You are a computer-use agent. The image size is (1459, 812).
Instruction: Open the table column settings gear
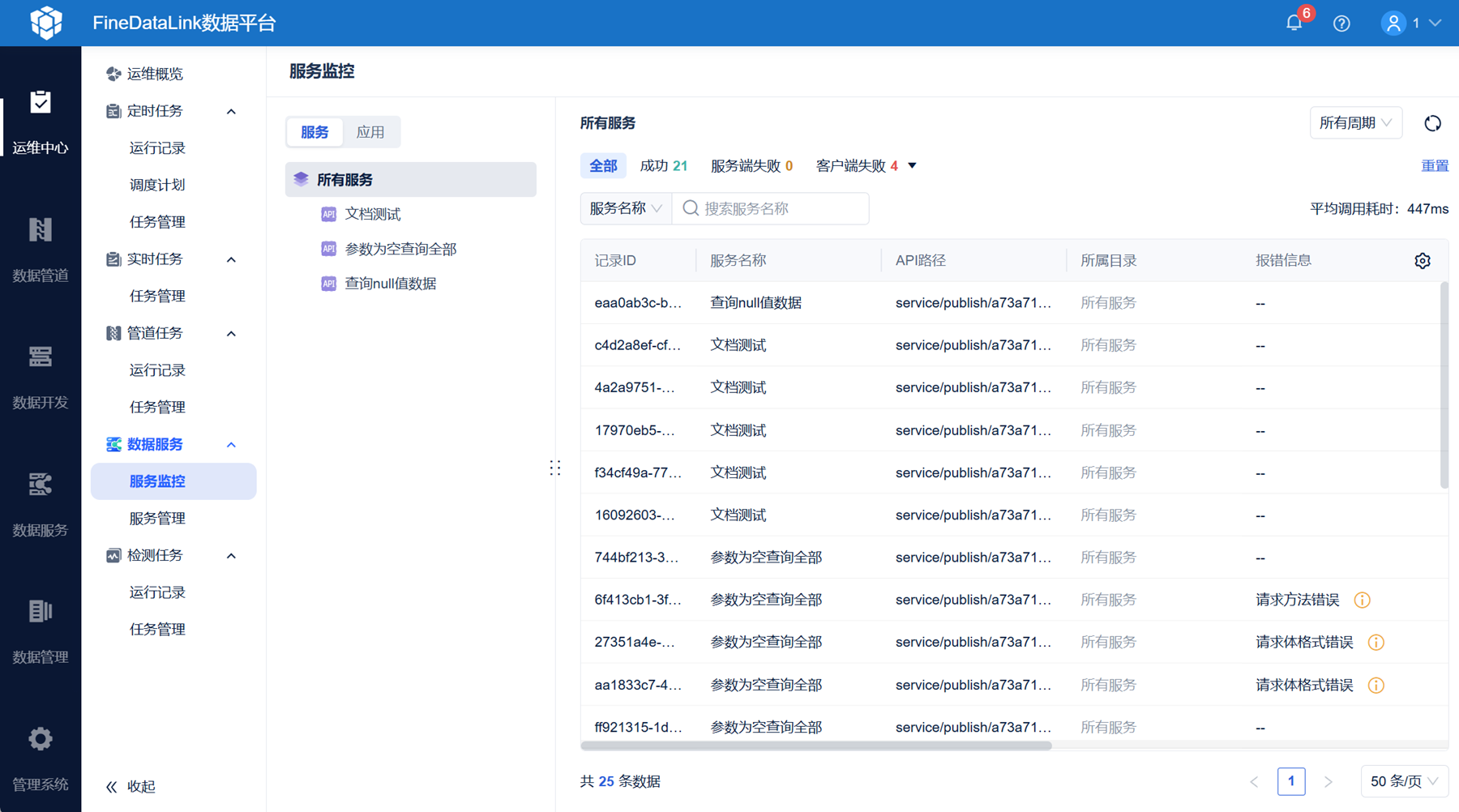[x=1423, y=261]
